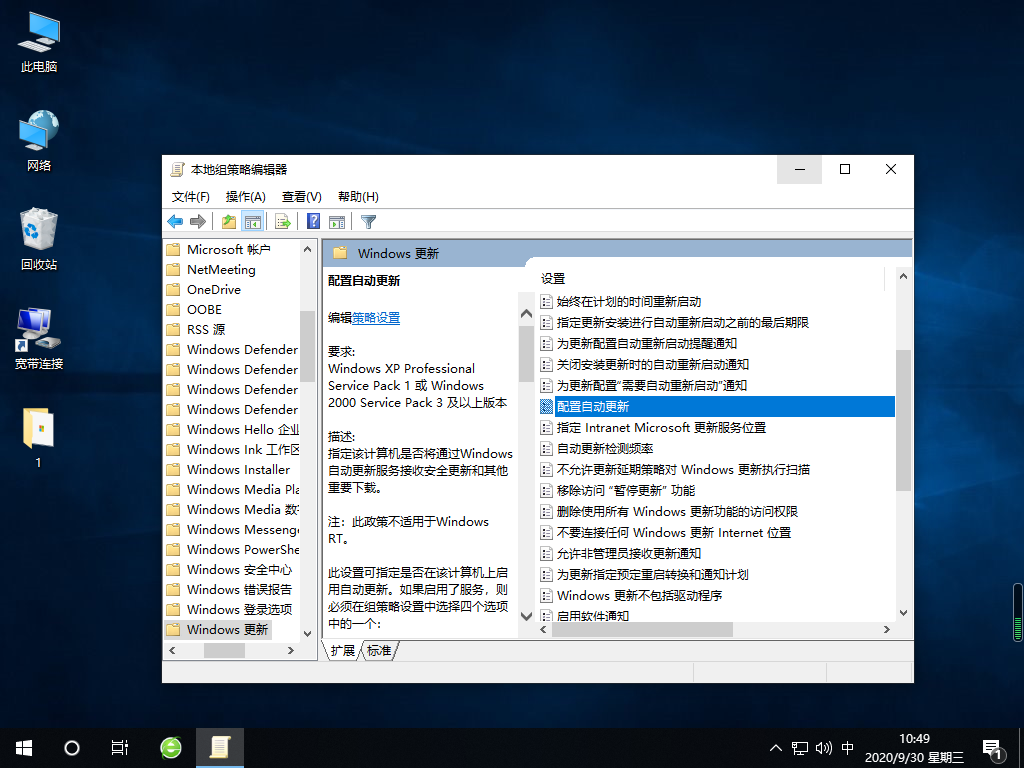The height and width of the screenshot is (768, 1024).
Task: Toggle the console tree pane icon
Action: pos(252,221)
